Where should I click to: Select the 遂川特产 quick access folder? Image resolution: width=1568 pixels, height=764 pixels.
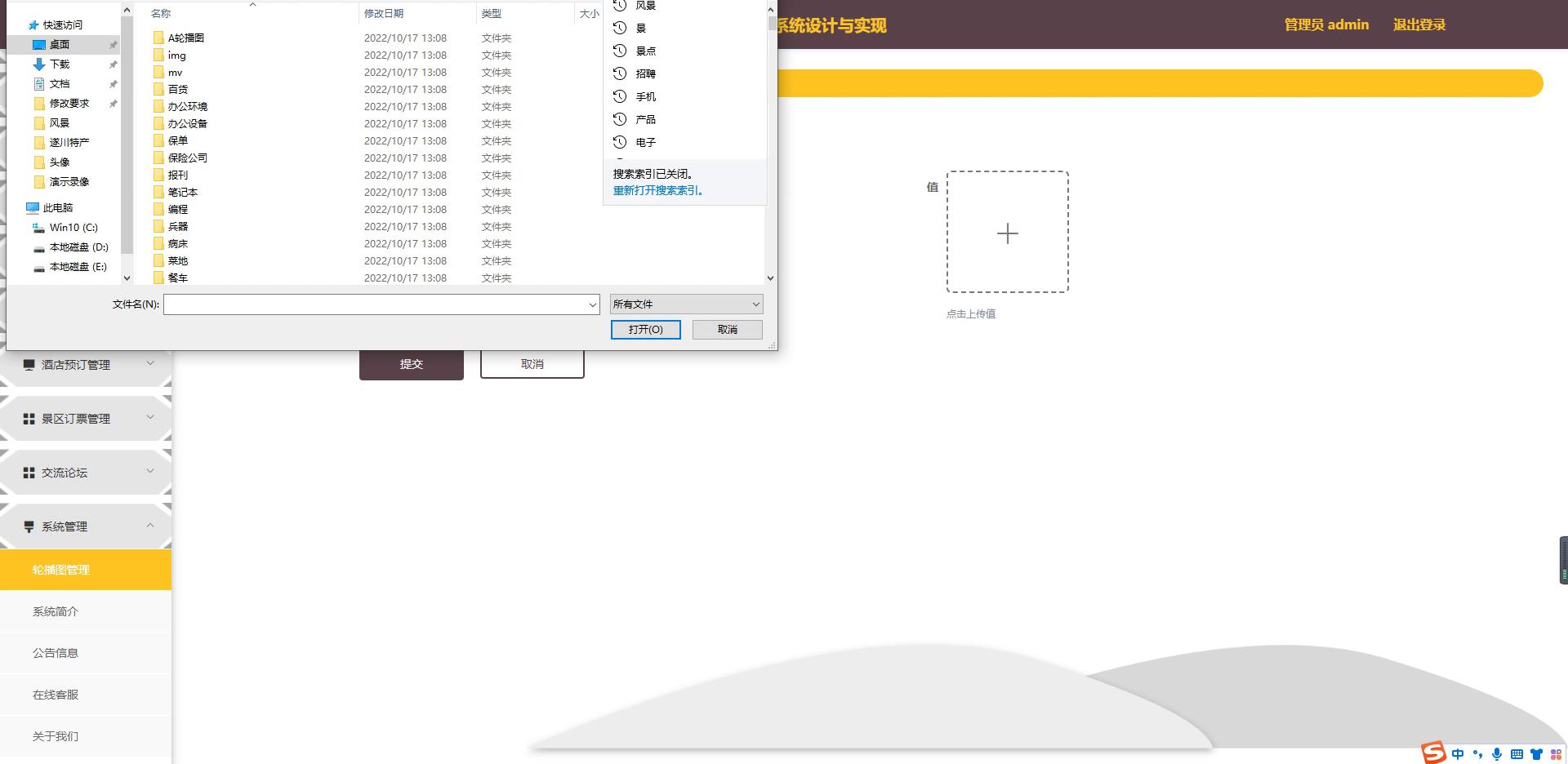click(x=69, y=142)
